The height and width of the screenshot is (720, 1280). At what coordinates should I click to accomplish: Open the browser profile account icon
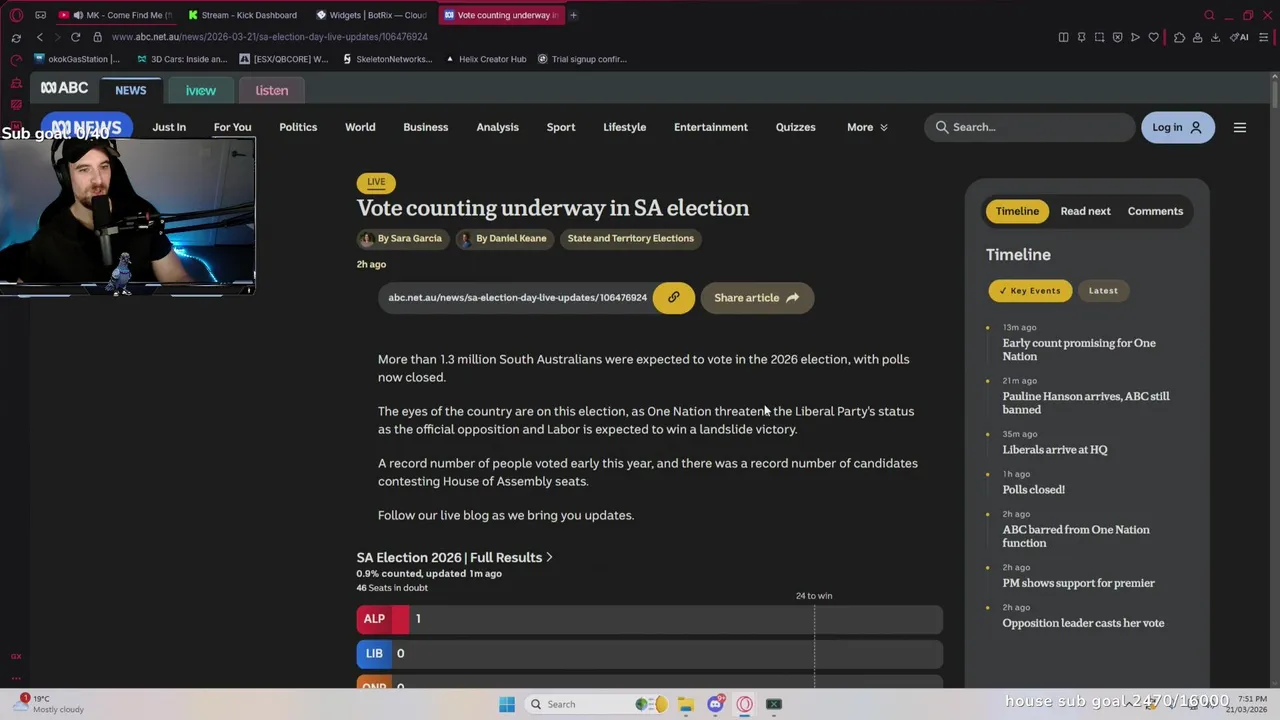[1197, 37]
